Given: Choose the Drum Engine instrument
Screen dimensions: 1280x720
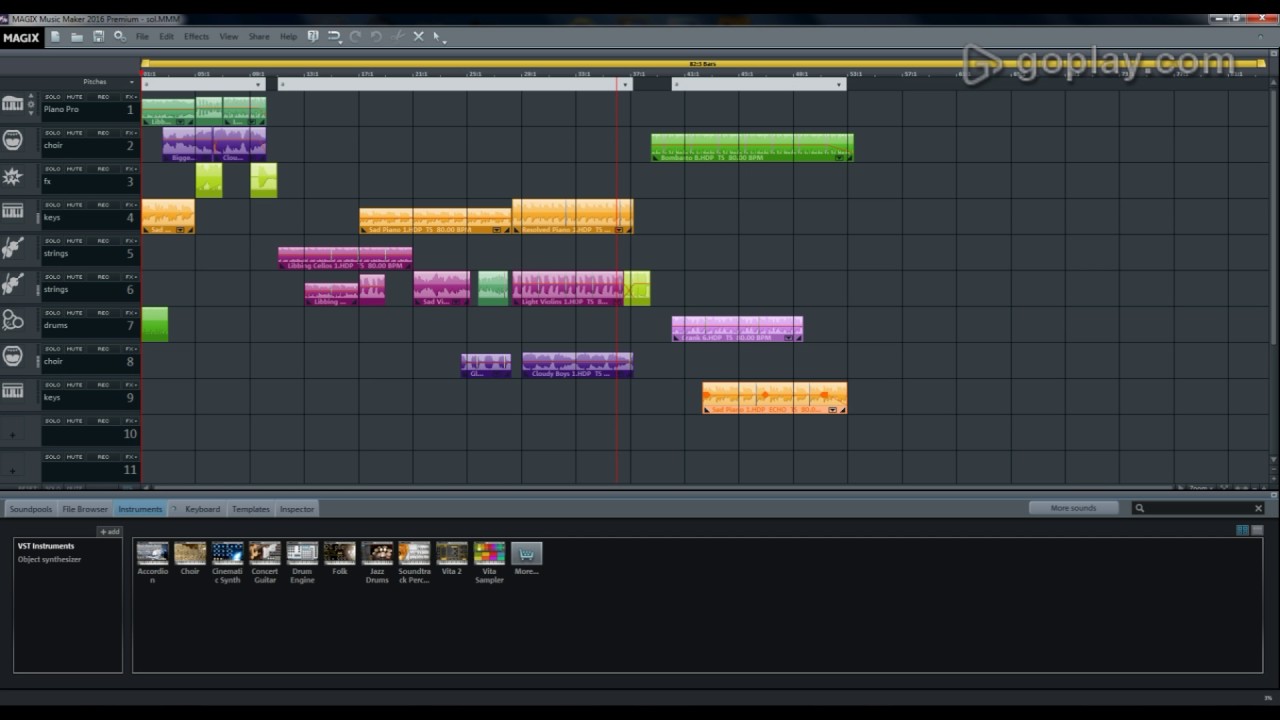Looking at the screenshot, I should (302, 563).
